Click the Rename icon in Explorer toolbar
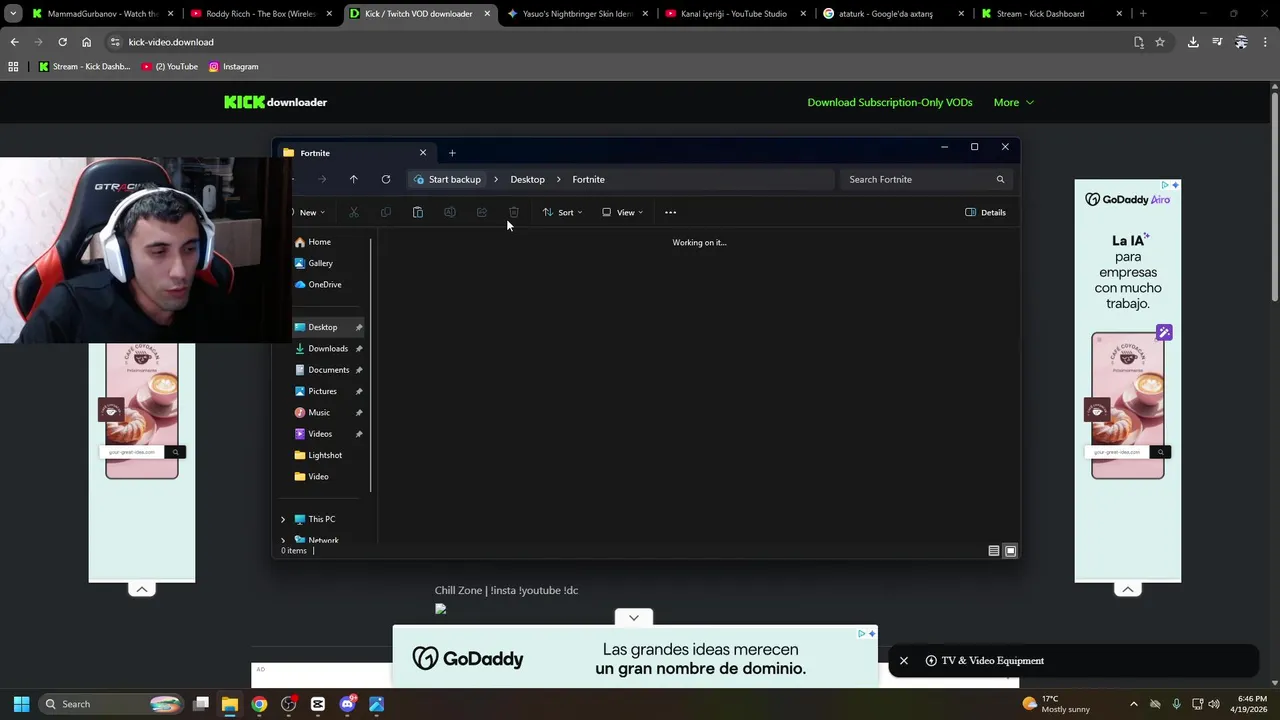 (450, 212)
